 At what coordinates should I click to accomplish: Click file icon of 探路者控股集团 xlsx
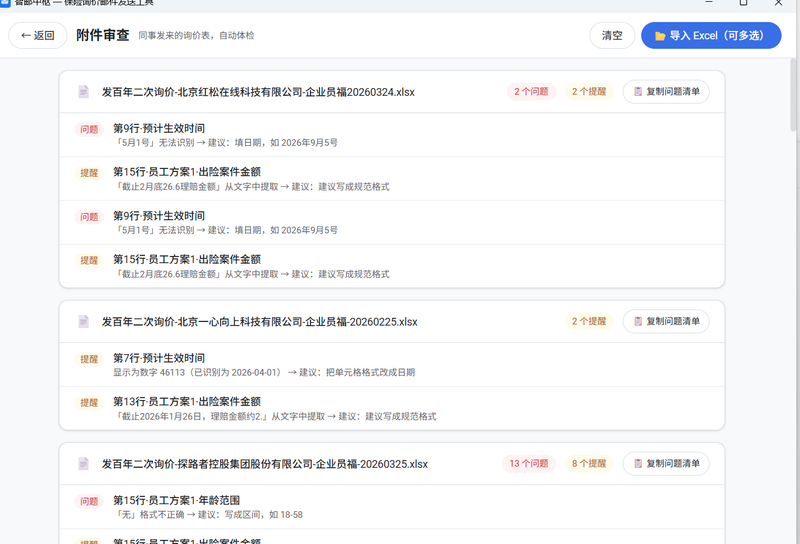(84, 464)
